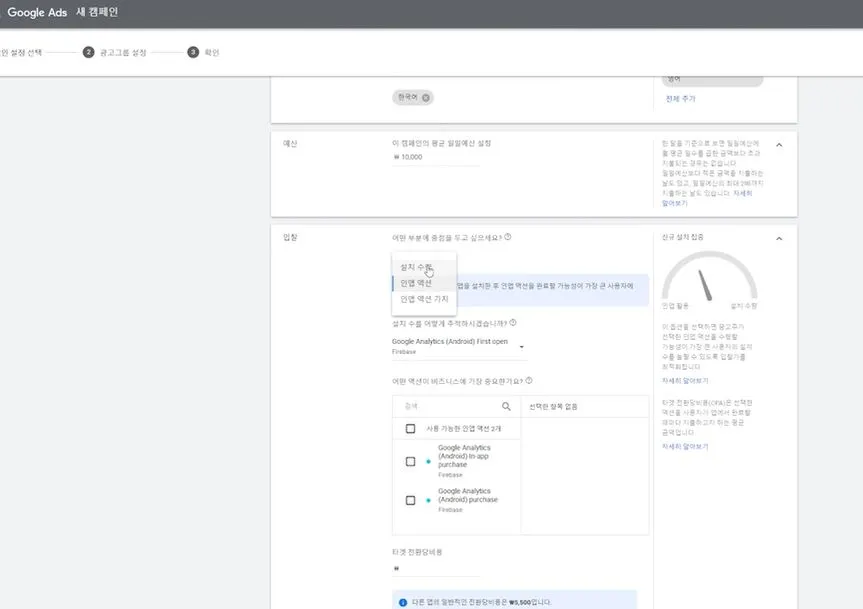Click the 전체 추가 link

click(x=680, y=99)
